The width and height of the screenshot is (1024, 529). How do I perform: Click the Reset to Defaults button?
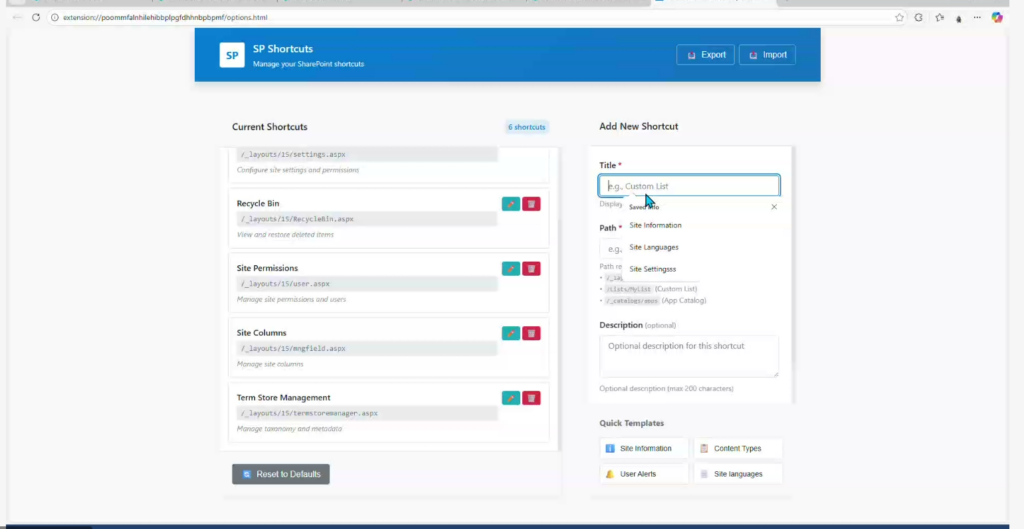(280, 474)
